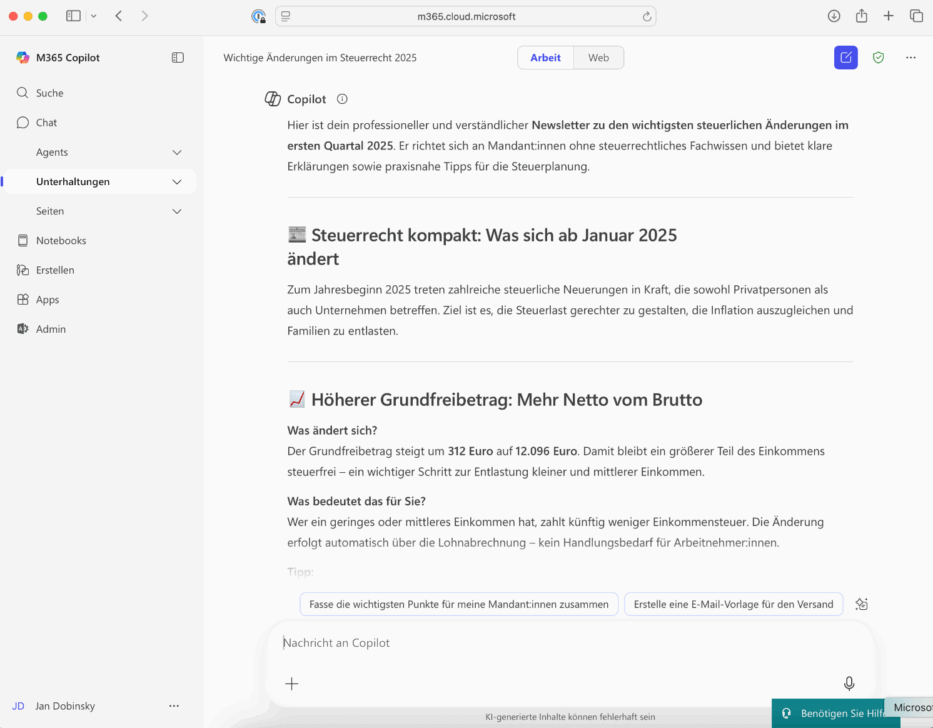Keep the Arbeit mode selected
The width and height of the screenshot is (933, 728).
tap(545, 57)
